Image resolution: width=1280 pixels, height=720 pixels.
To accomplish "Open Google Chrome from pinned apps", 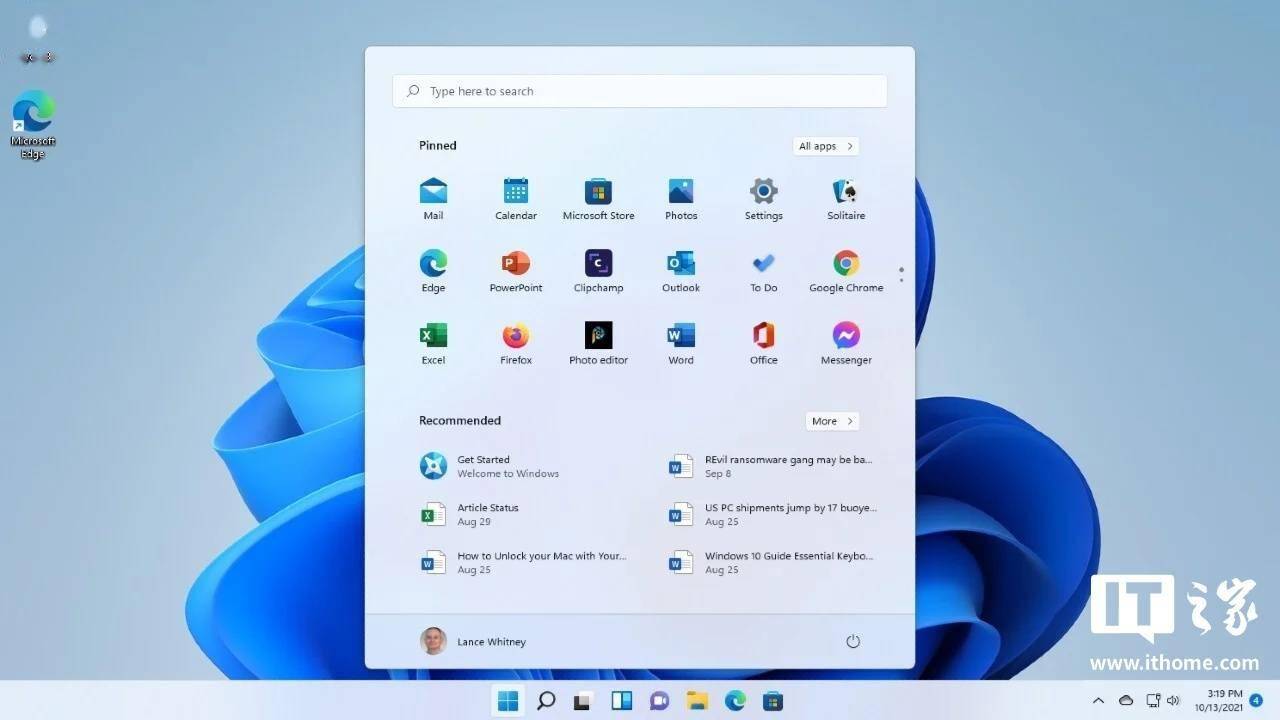I will tap(845, 270).
